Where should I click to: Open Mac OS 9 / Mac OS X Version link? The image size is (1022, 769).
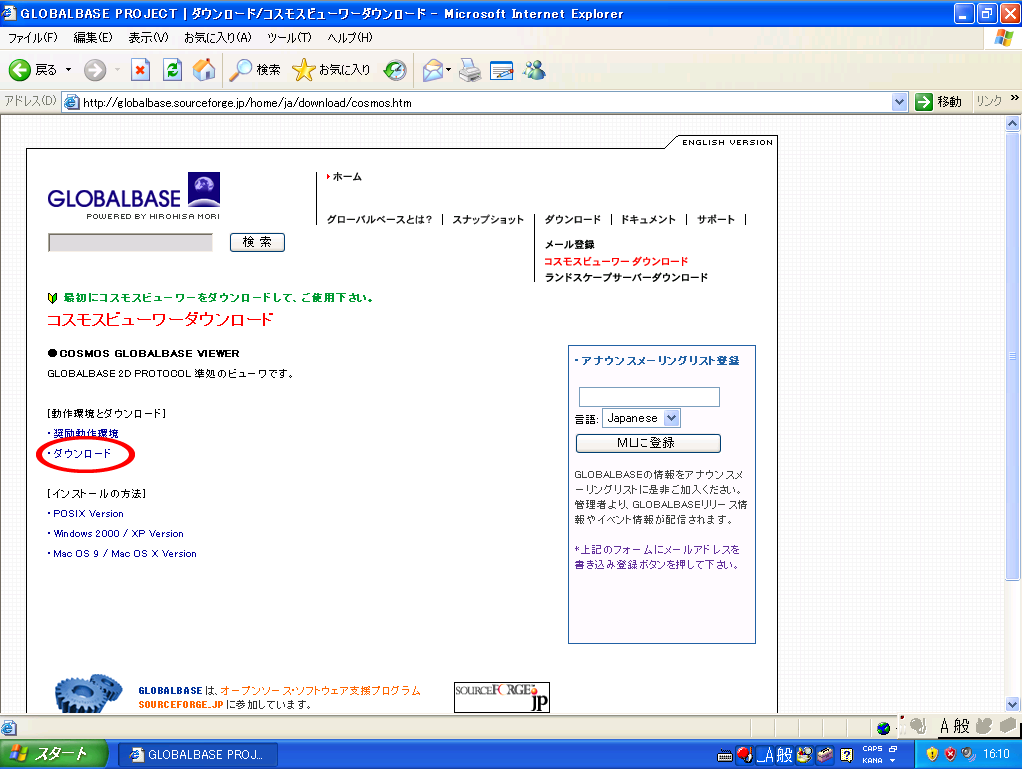[x=125, y=554]
